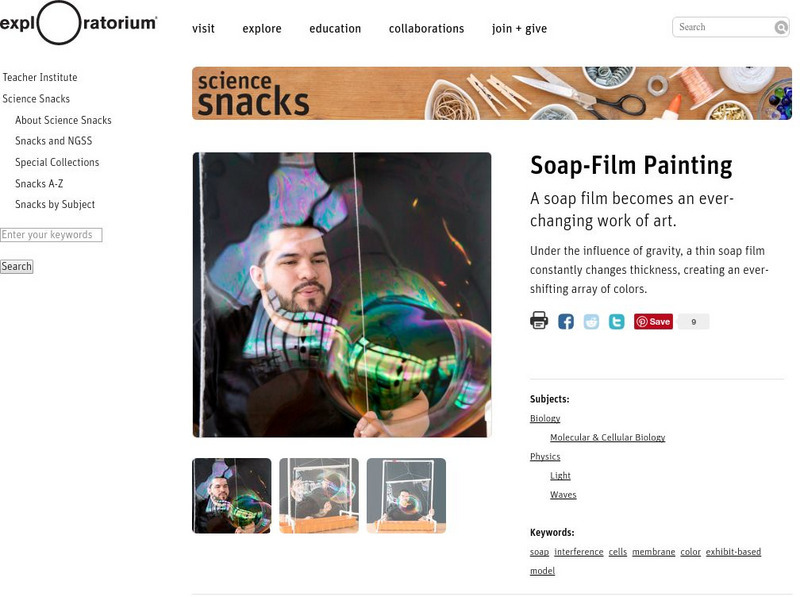
Task: Share this page via Reddit icon
Action: [591, 321]
